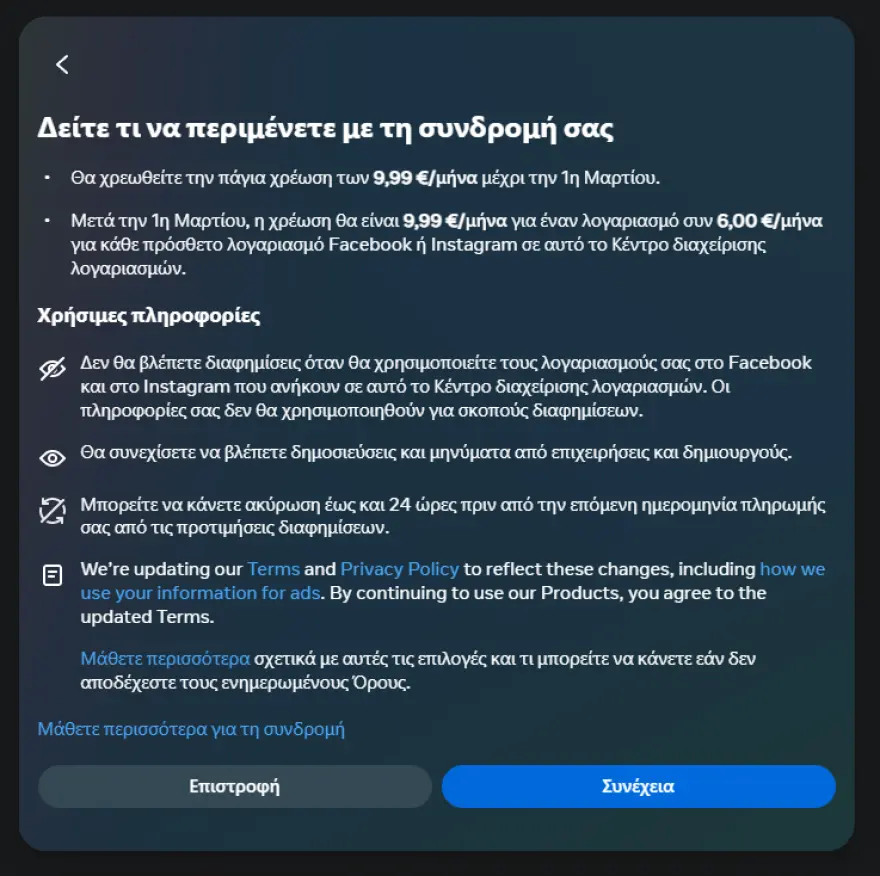The width and height of the screenshot is (880, 876).
Task: Click the crossed refresh cancellation icon
Action: click(x=52, y=511)
